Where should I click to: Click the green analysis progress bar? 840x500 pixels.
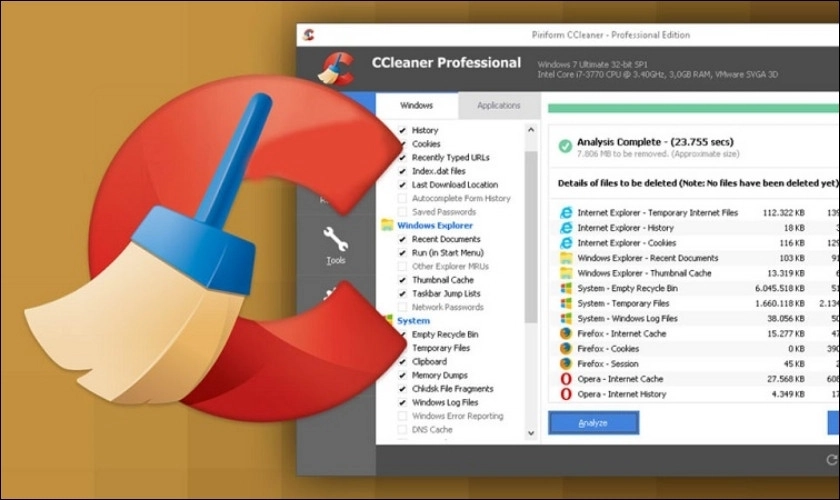click(x=690, y=107)
